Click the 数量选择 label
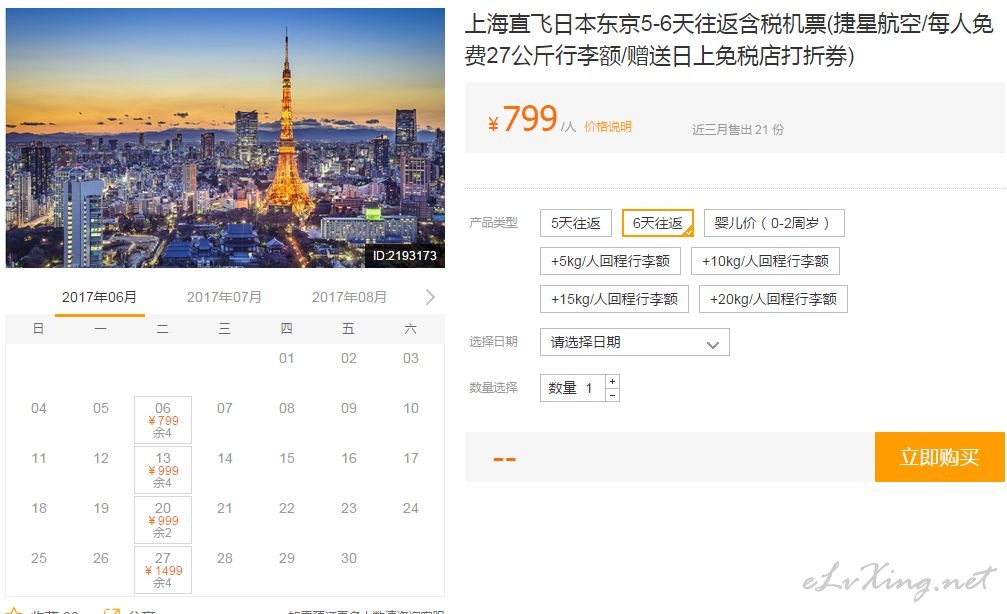 tap(493, 387)
